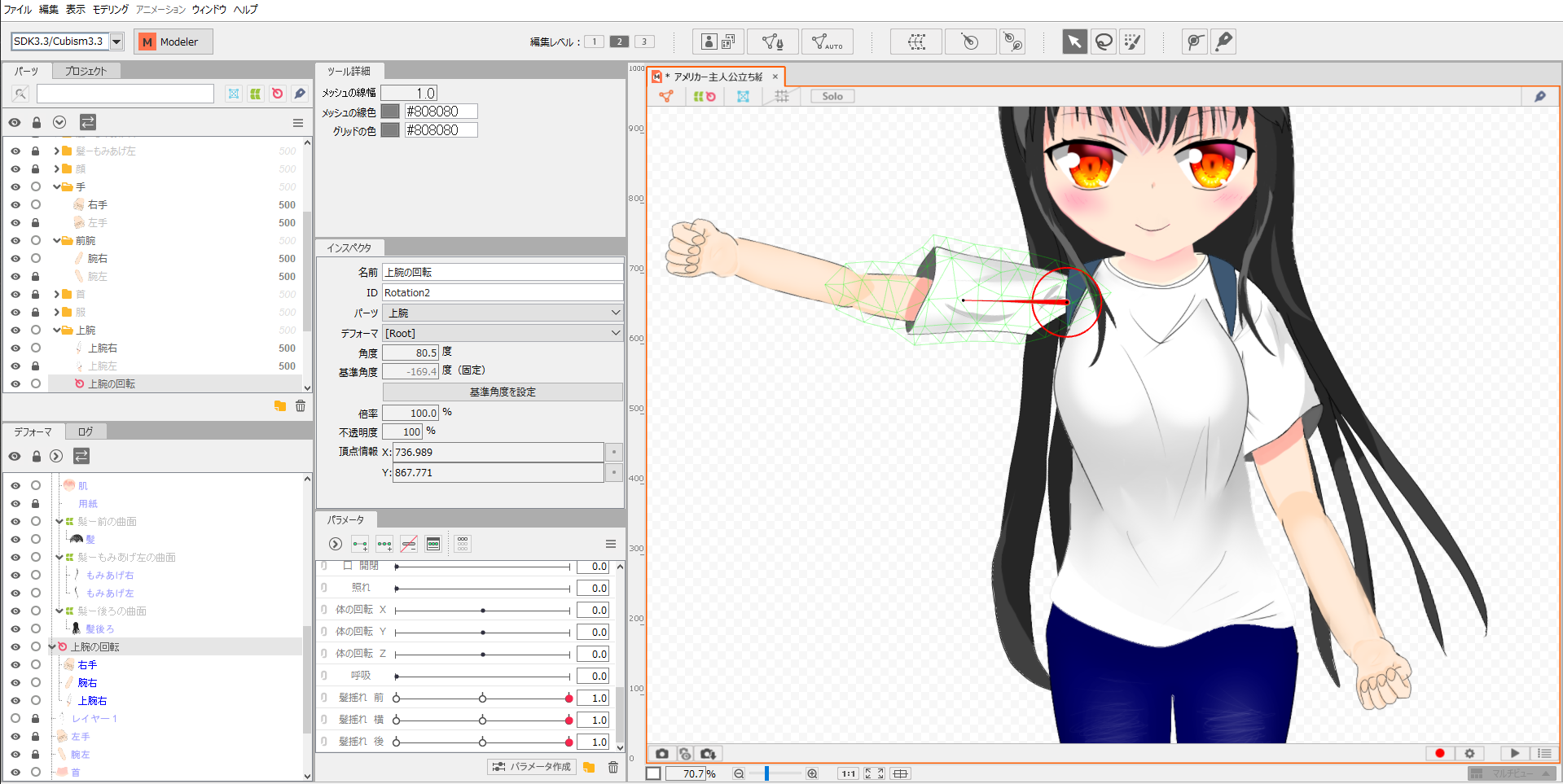Image resolution: width=1563 pixels, height=784 pixels.
Task: Create new parameter group folder icon
Action: point(589,767)
